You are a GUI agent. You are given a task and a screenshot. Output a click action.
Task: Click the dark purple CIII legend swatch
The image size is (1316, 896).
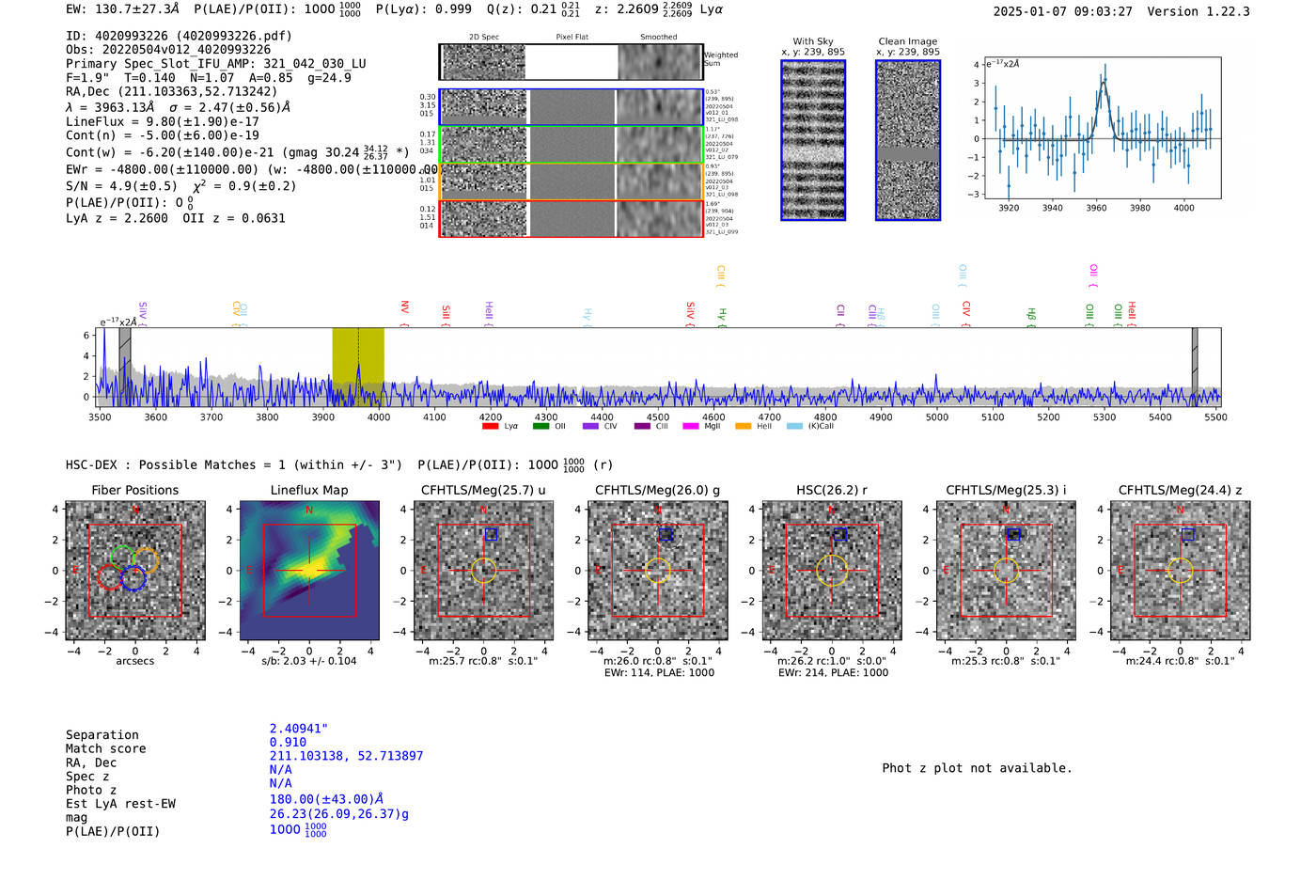(x=642, y=427)
